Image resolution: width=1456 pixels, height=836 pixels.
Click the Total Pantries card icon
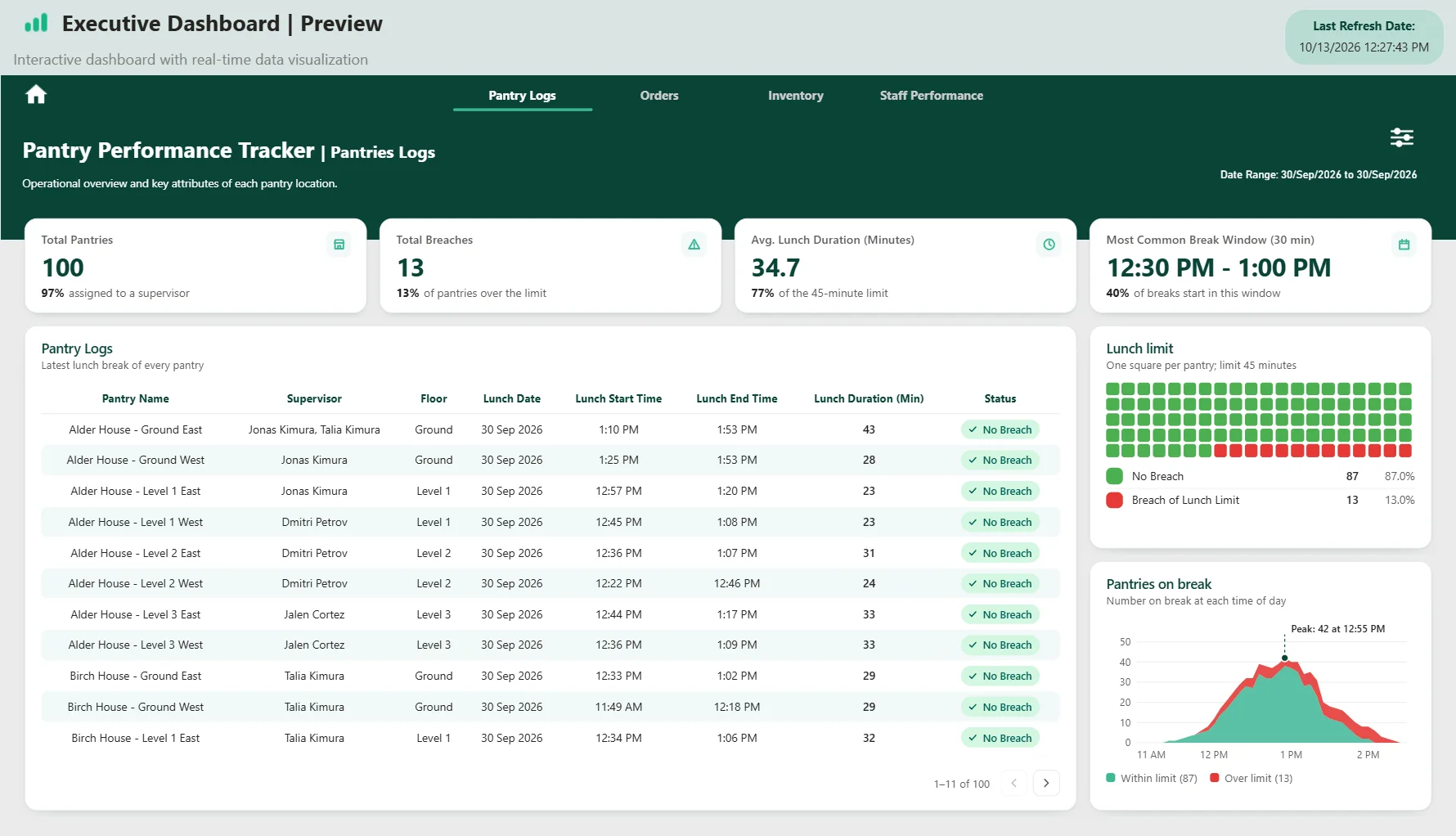click(x=339, y=245)
